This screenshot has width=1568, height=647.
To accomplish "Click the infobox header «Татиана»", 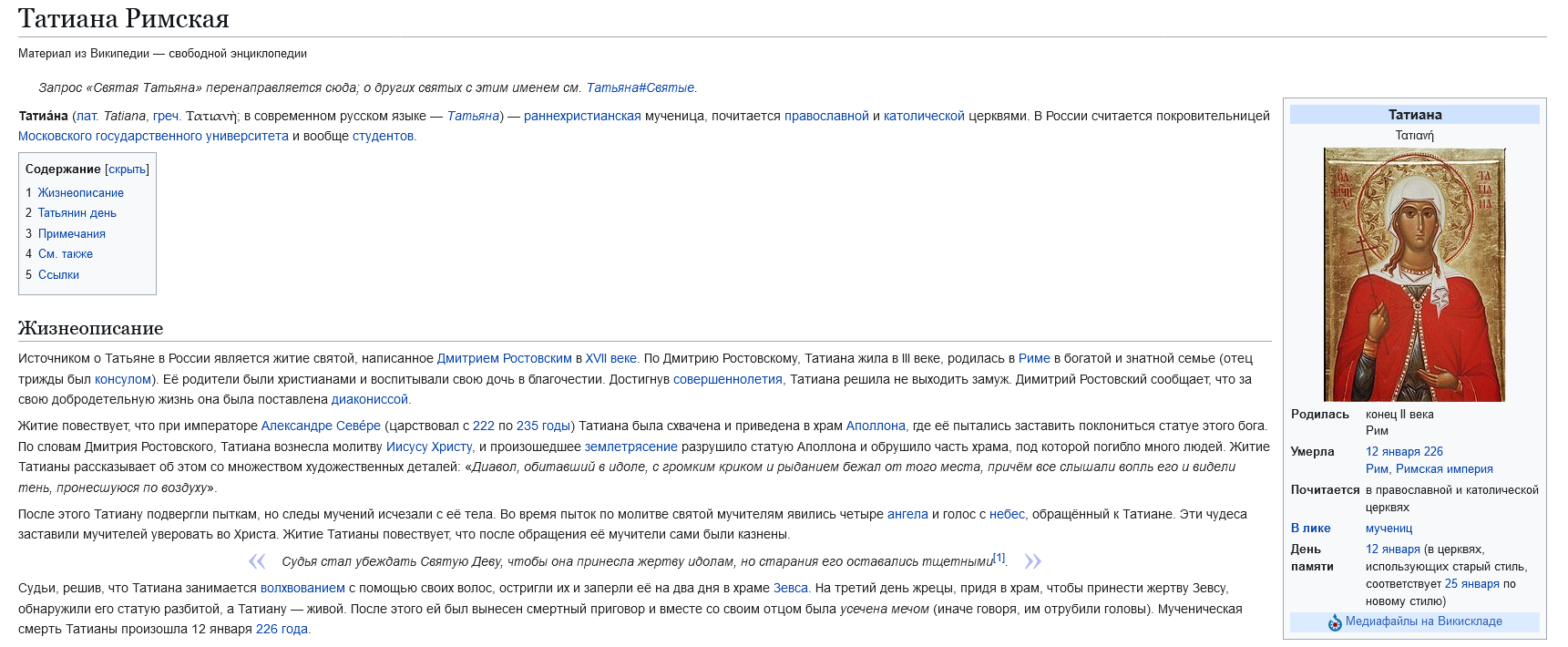I will tap(1414, 115).
